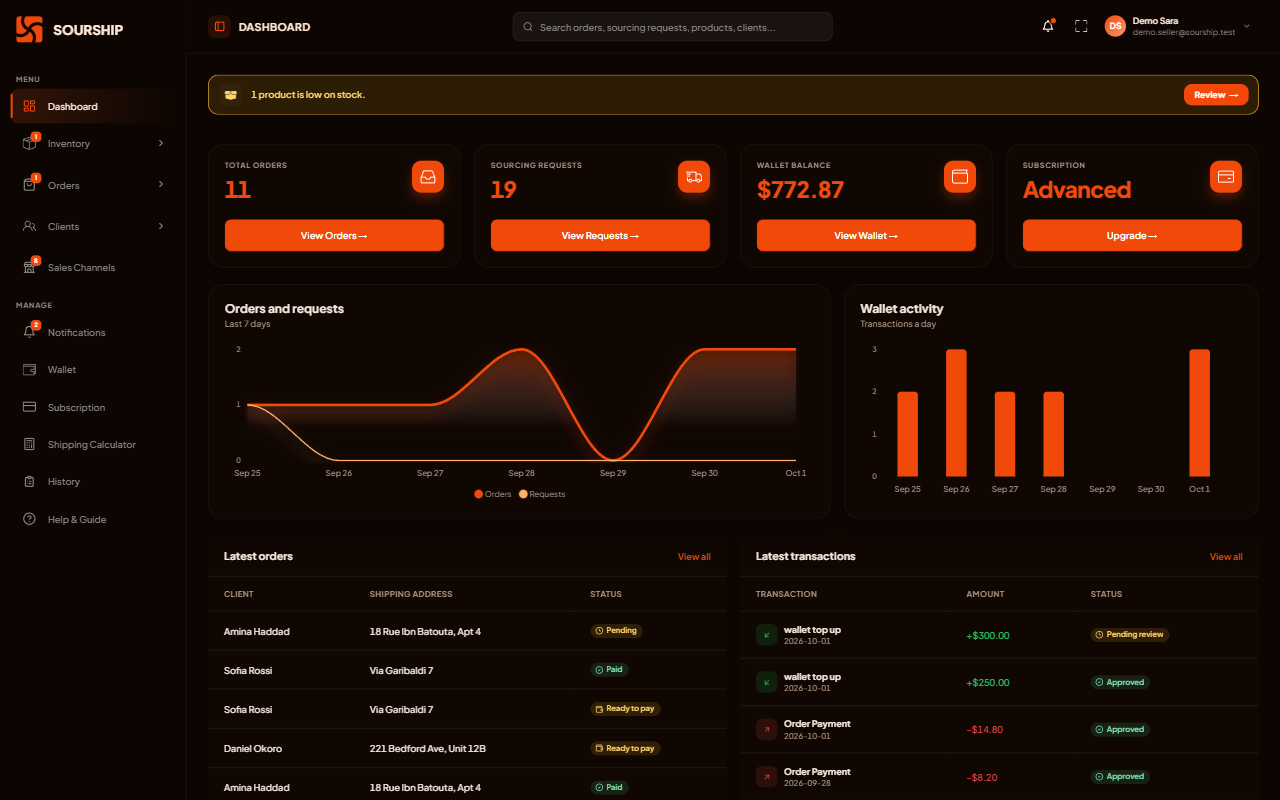Click the Help & Guide question icon

click(29, 519)
